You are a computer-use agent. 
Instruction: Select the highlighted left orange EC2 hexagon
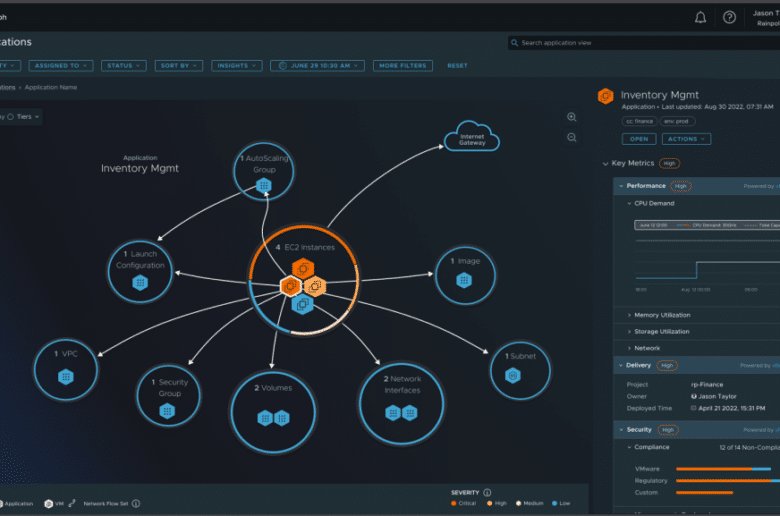[291, 286]
